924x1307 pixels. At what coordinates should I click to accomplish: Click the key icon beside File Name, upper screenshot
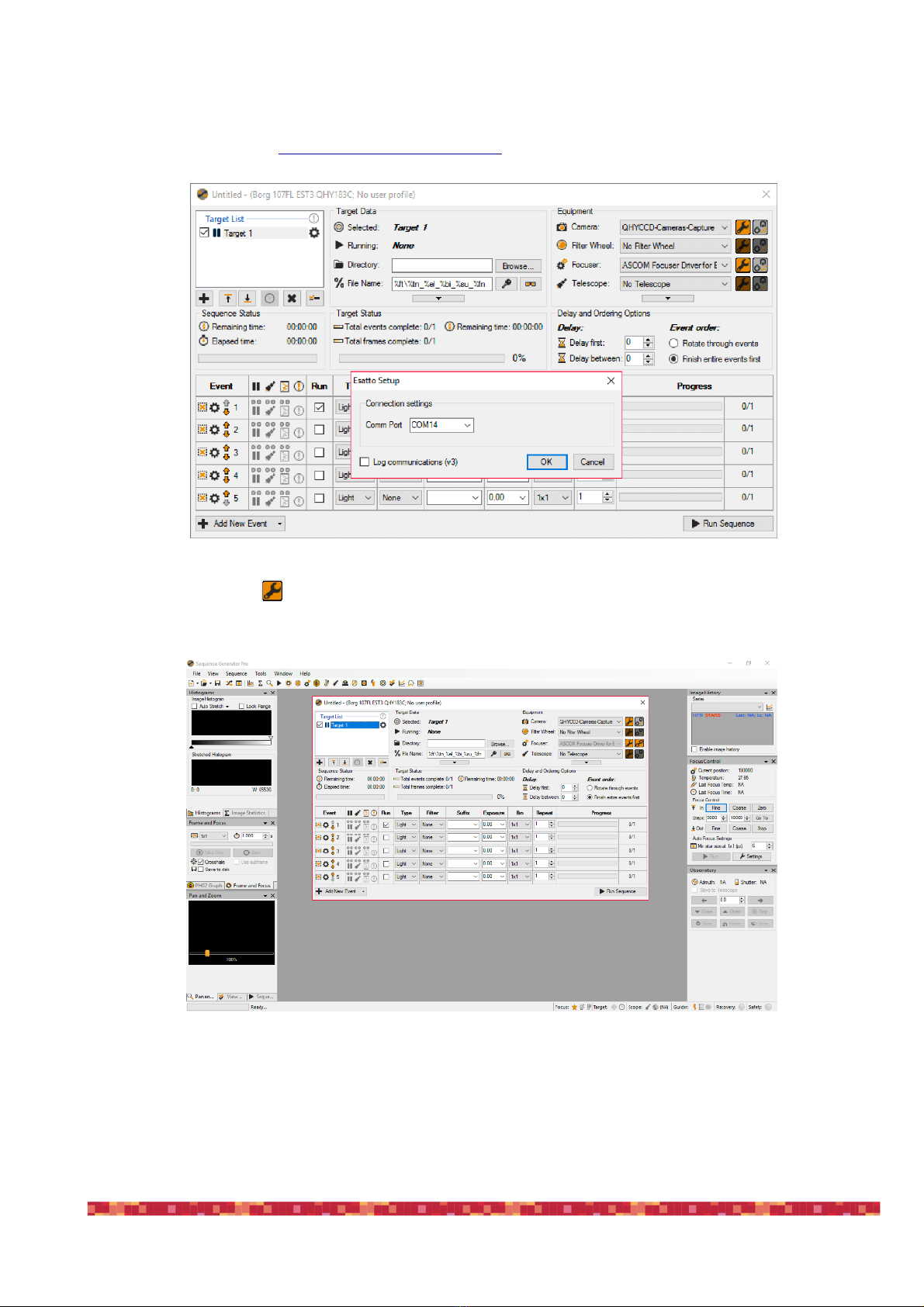507,284
